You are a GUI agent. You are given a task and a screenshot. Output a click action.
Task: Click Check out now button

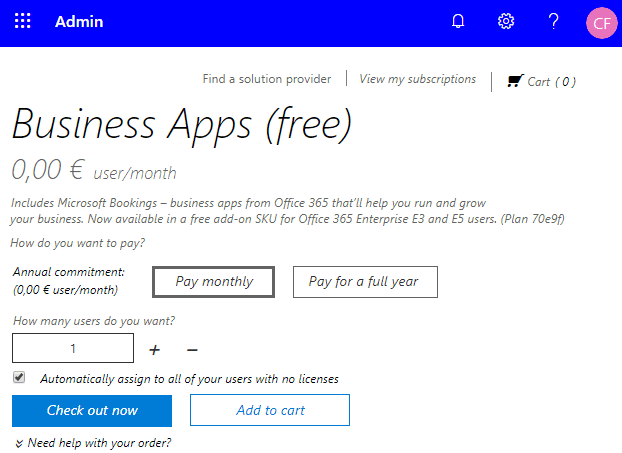92,411
